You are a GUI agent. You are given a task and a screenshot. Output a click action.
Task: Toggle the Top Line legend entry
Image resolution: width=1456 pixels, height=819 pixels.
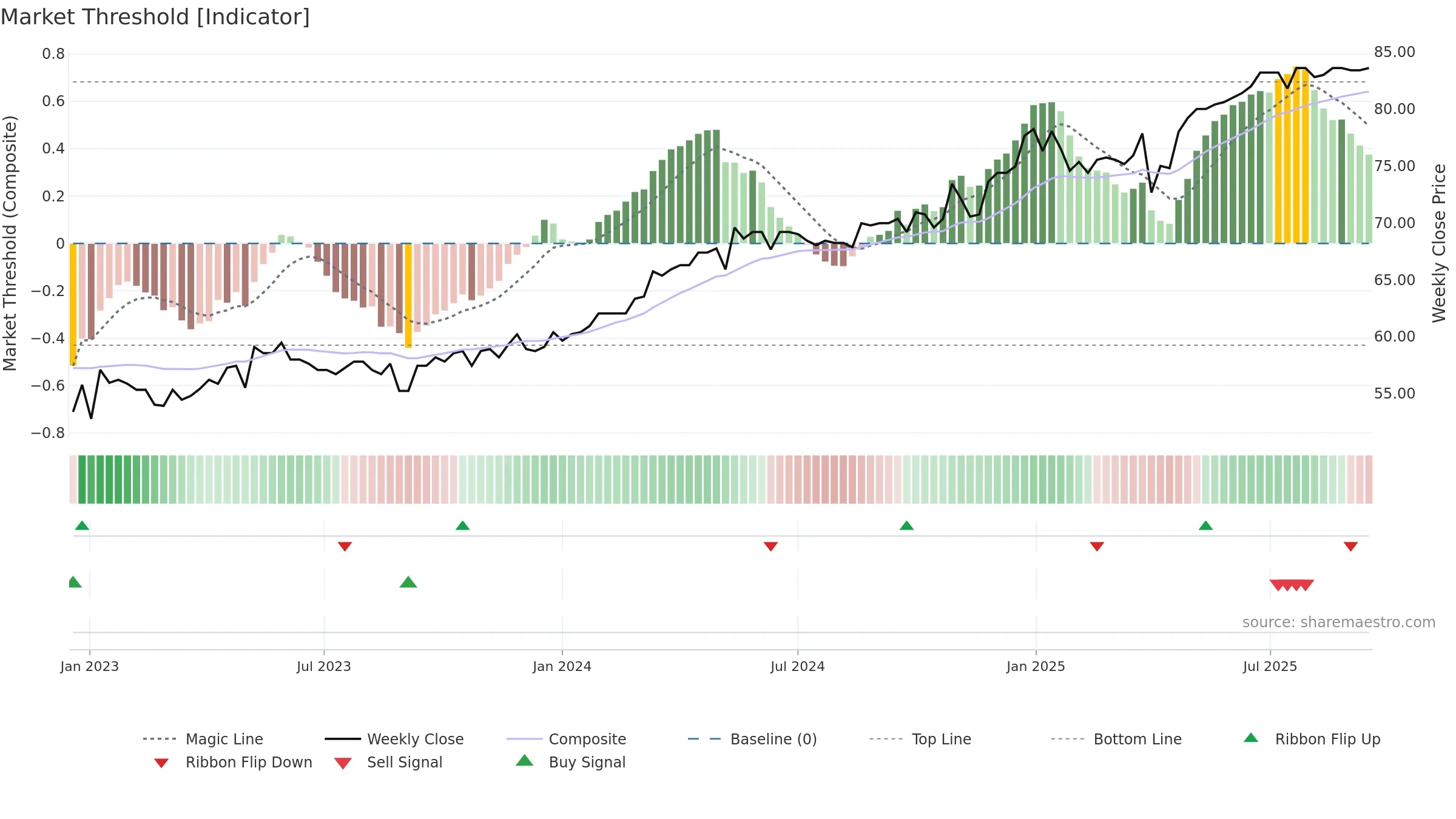[x=920, y=739]
